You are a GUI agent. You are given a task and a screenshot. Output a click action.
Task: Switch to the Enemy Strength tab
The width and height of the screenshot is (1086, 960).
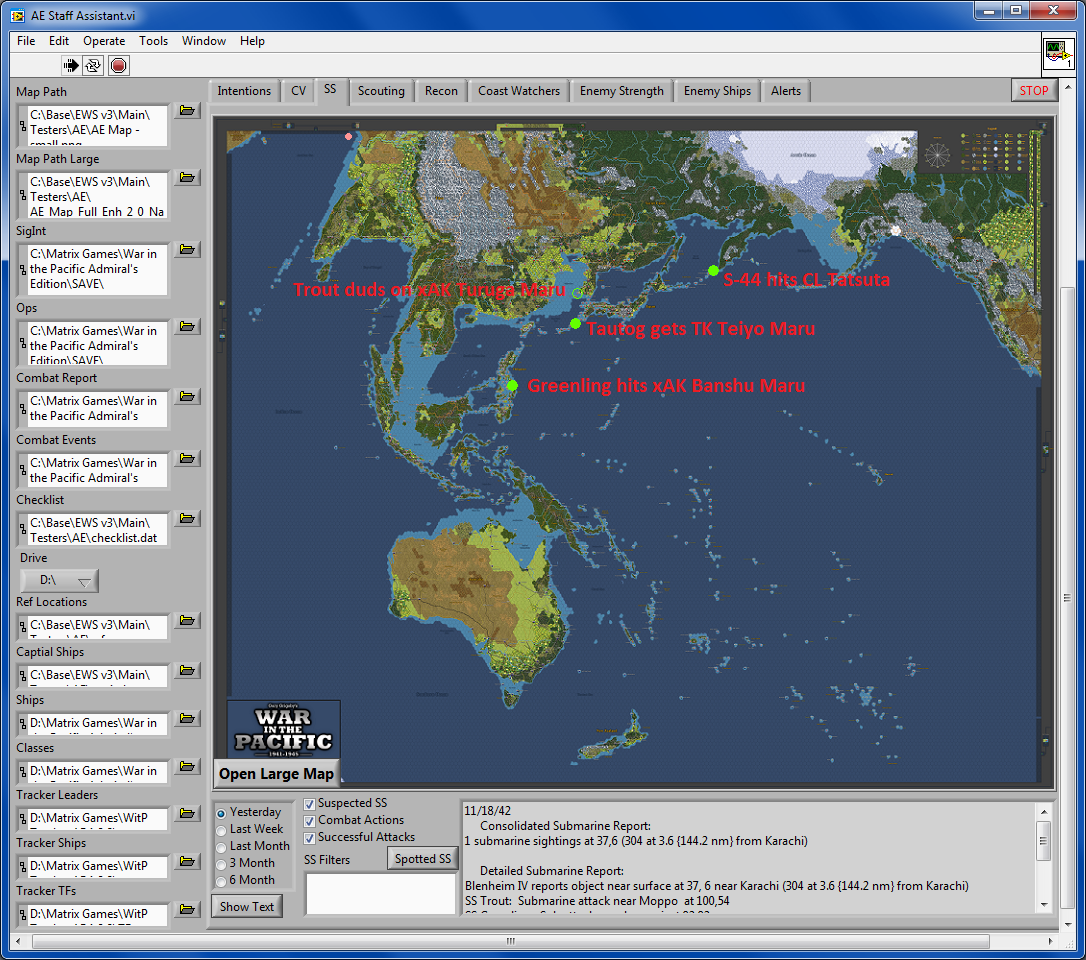tap(621, 91)
